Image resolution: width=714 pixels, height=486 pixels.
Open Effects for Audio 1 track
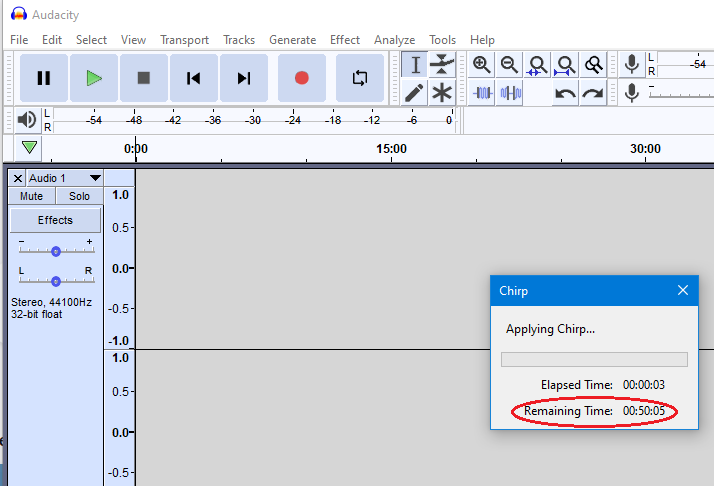click(55, 220)
